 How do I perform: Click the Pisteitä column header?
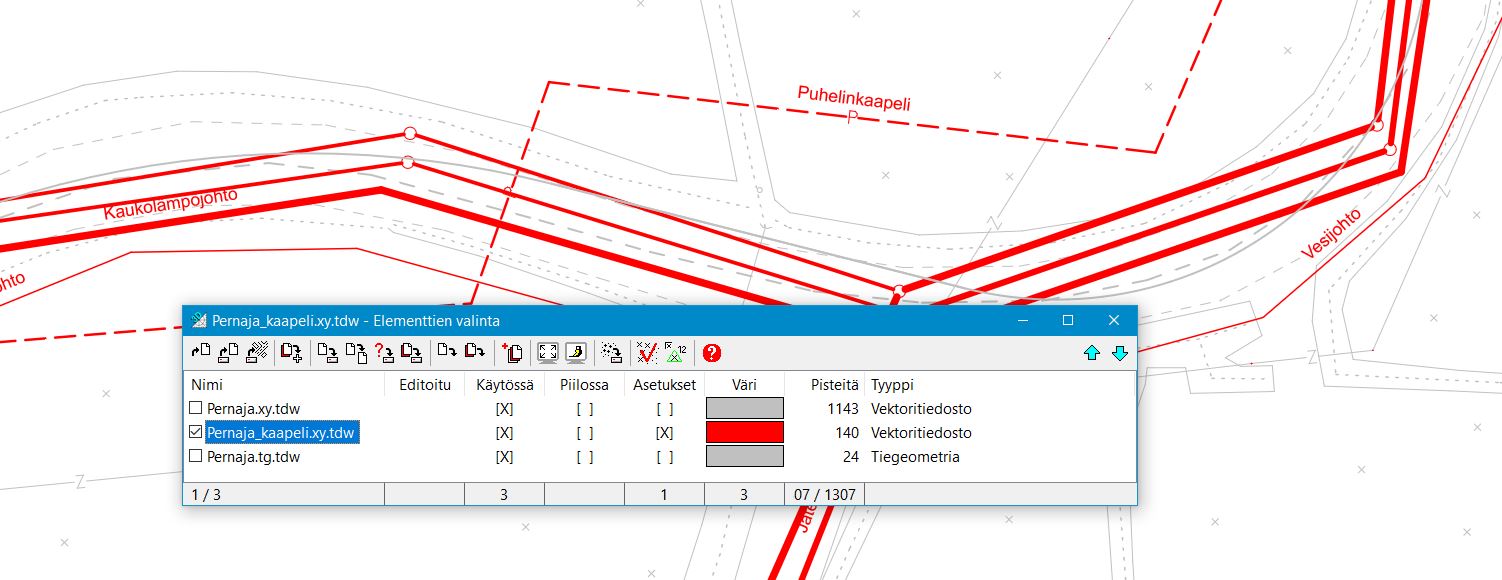point(835,385)
